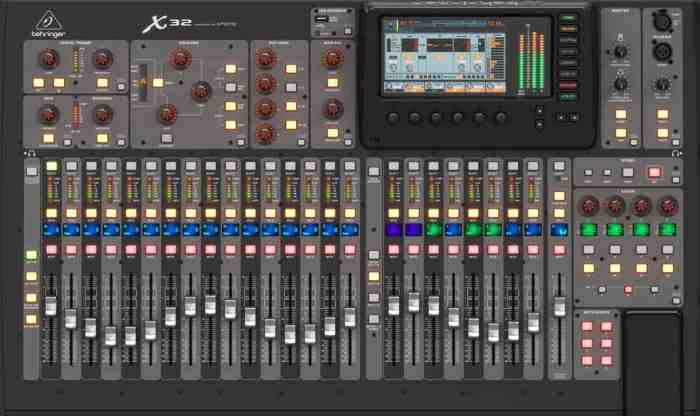Click the Gate threshold knob
The width and height of the screenshot is (700, 416).
[x=48, y=115]
